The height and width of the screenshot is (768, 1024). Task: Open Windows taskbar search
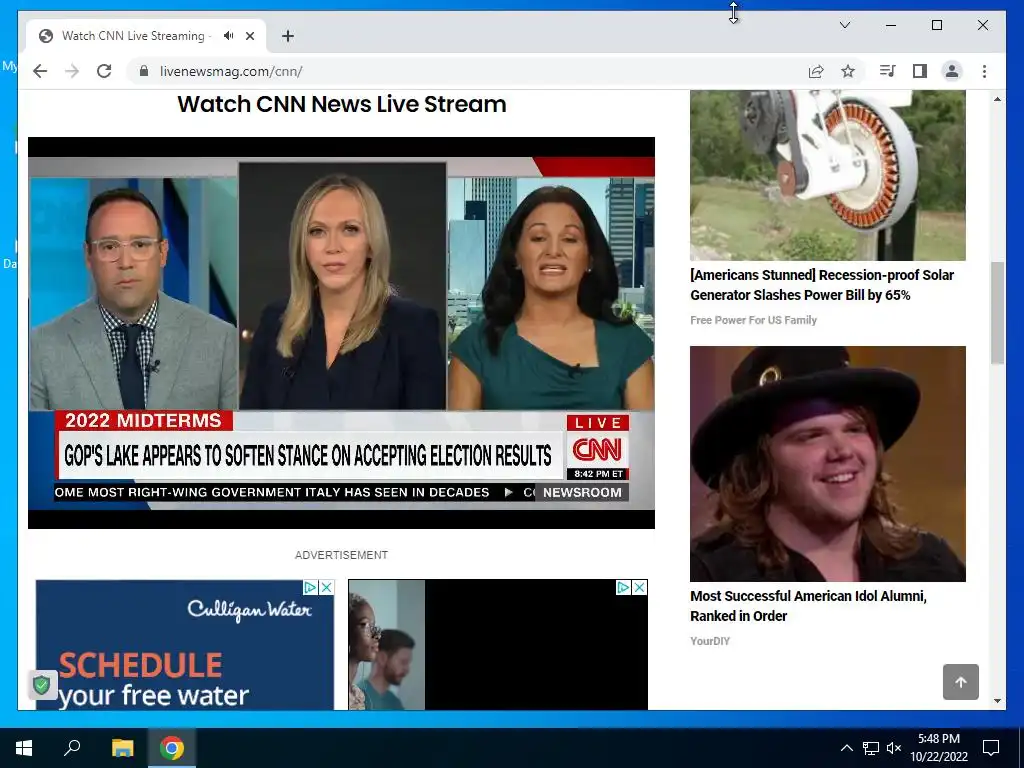[72, 748]
